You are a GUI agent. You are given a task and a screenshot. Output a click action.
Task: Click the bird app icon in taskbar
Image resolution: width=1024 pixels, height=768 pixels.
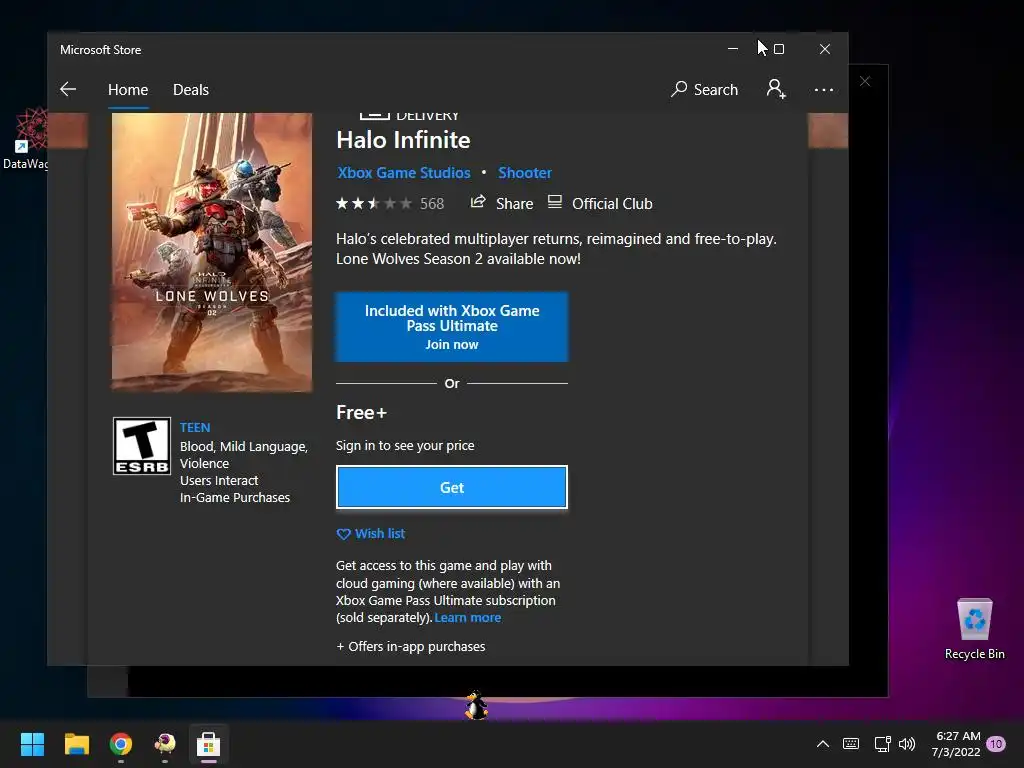coord(165,744)
